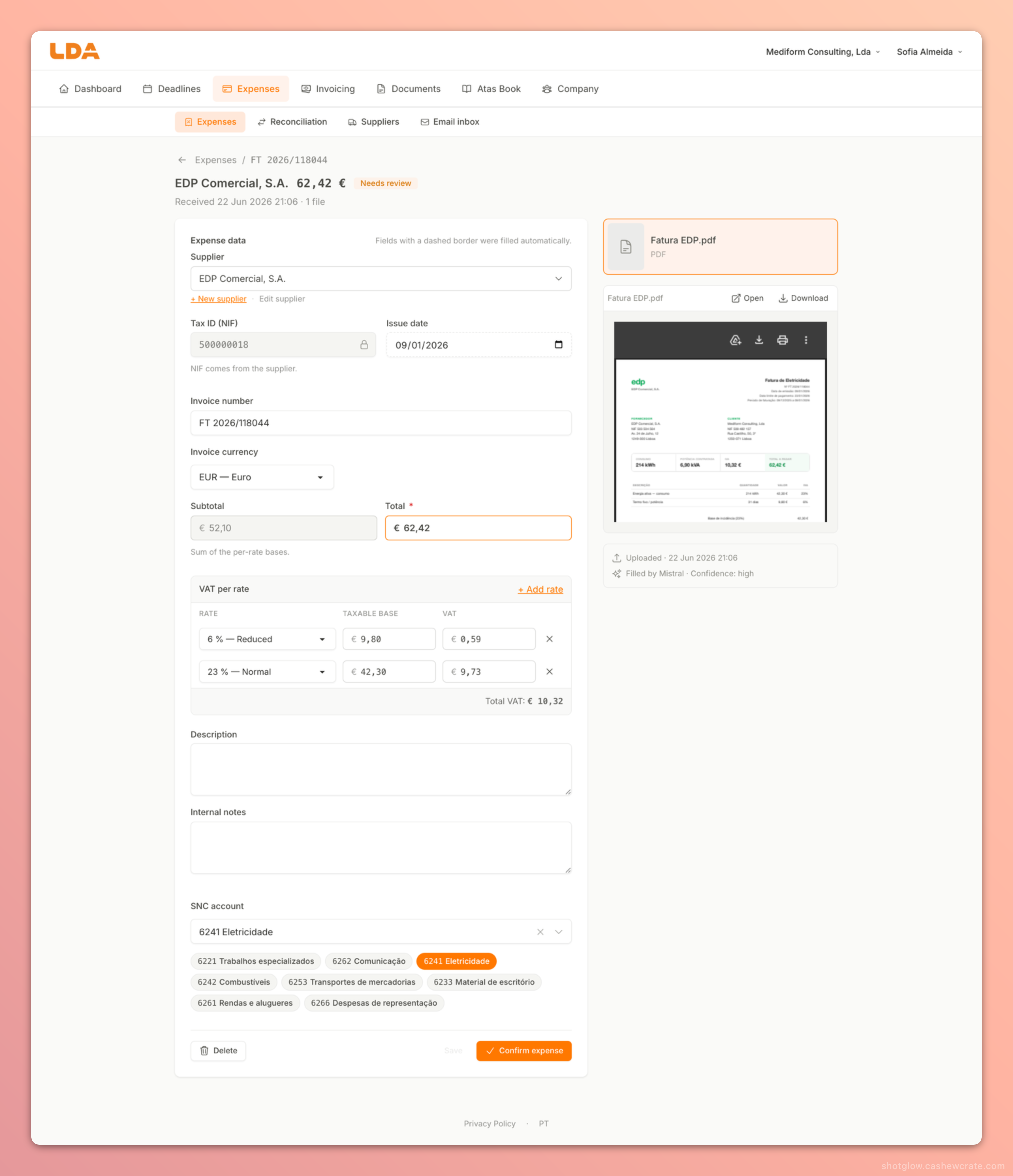The image size is (1013, 1176).
Task: Click the calendar icon in Issue date field
Action: point(558,345)
